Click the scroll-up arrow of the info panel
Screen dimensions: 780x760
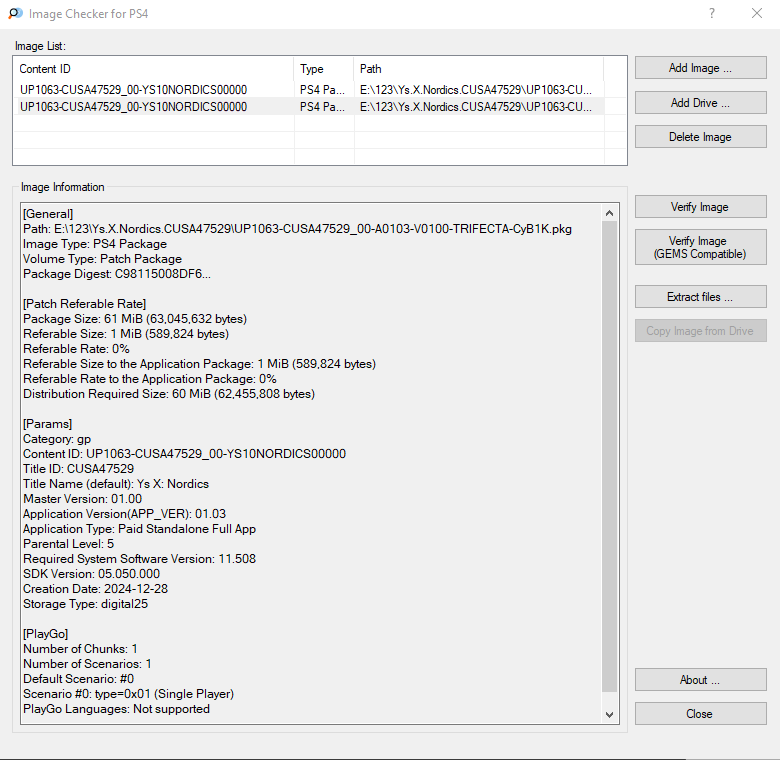tap(609, 213)
